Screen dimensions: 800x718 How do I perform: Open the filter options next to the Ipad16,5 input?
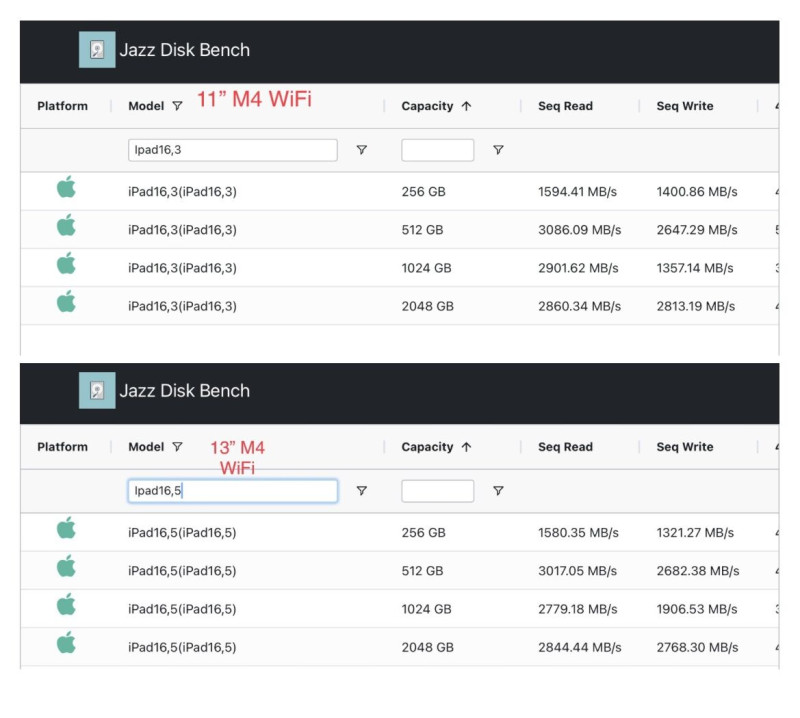pyautogui.click(x=361, y=490)
